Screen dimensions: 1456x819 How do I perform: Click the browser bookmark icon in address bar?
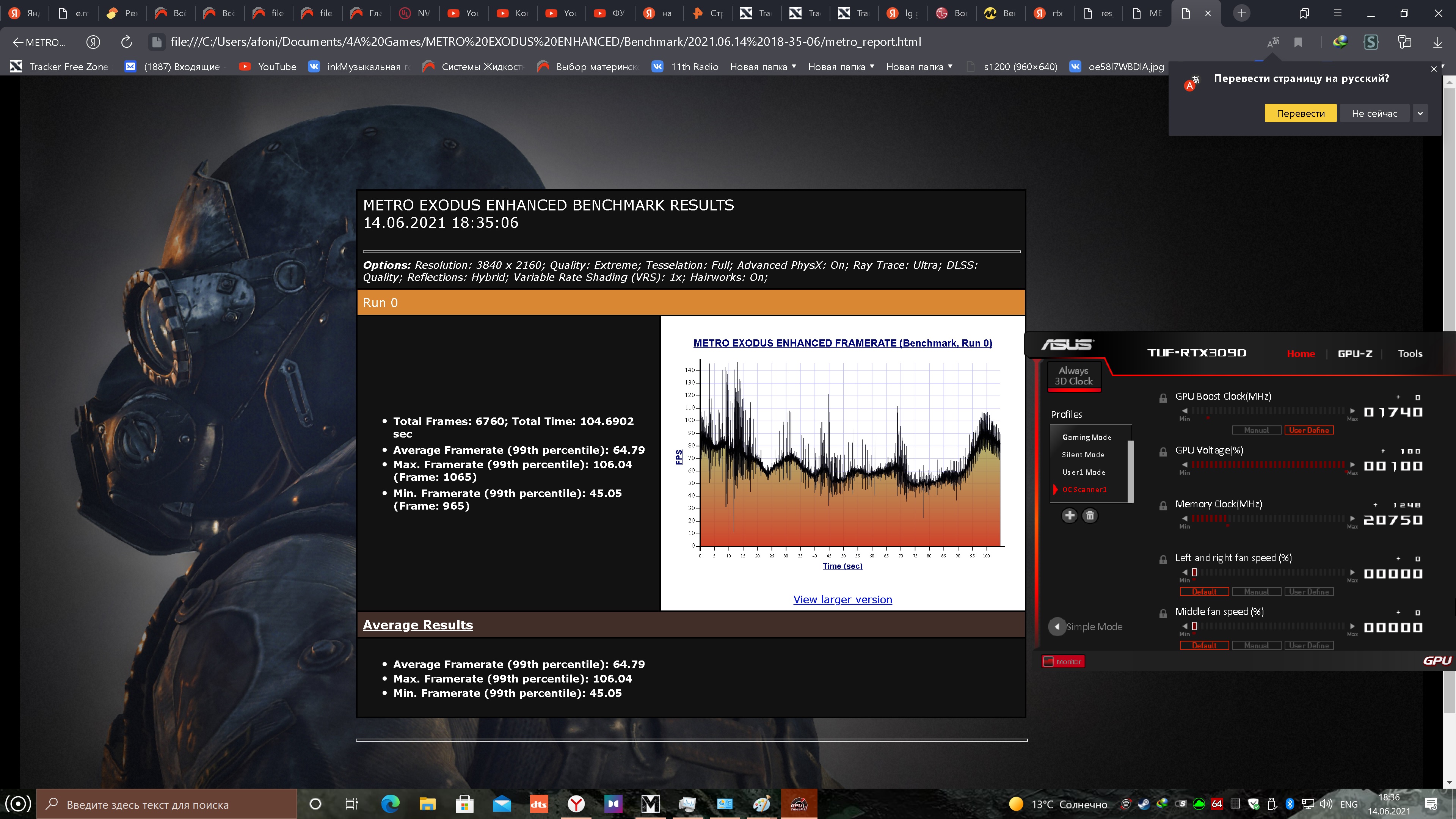coord(1298,42)
